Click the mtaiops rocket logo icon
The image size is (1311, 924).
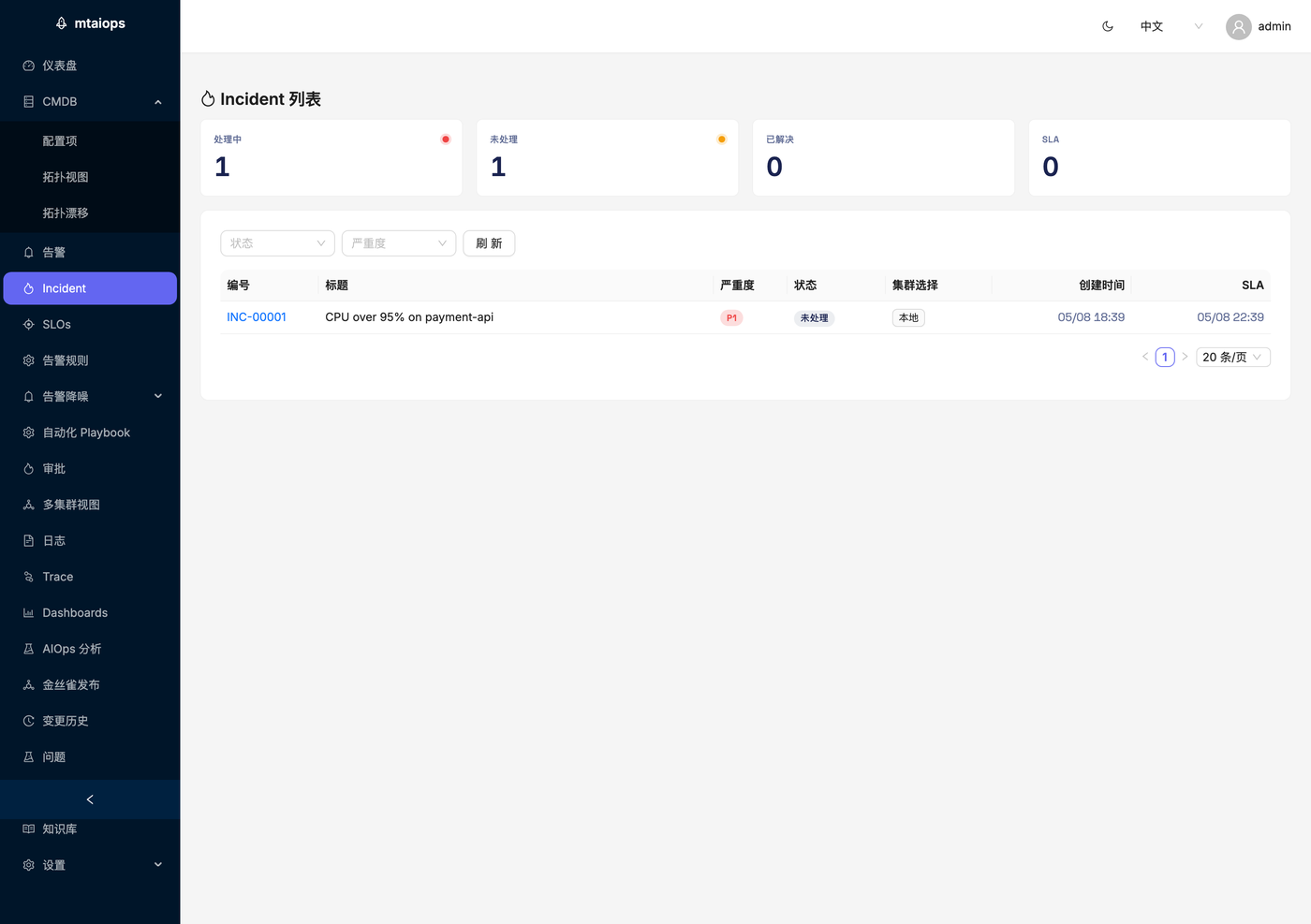point(62,23)
